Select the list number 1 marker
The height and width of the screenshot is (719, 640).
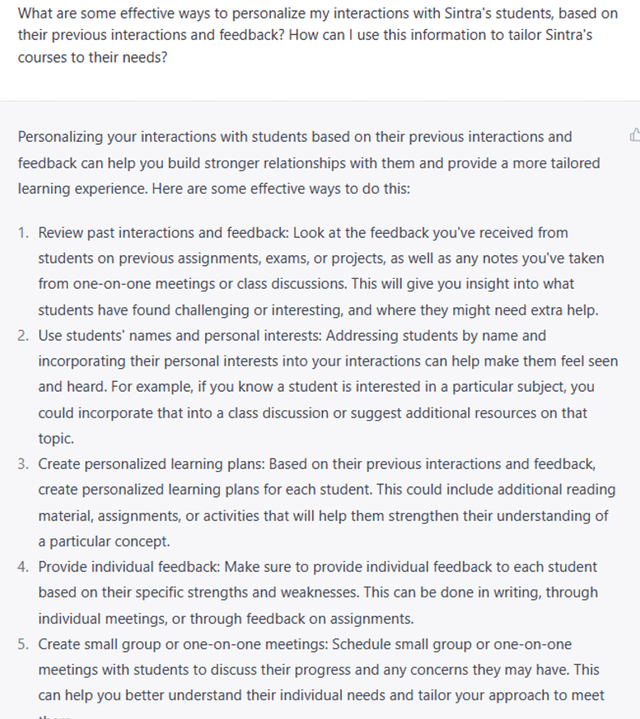(x=23, y=233)
